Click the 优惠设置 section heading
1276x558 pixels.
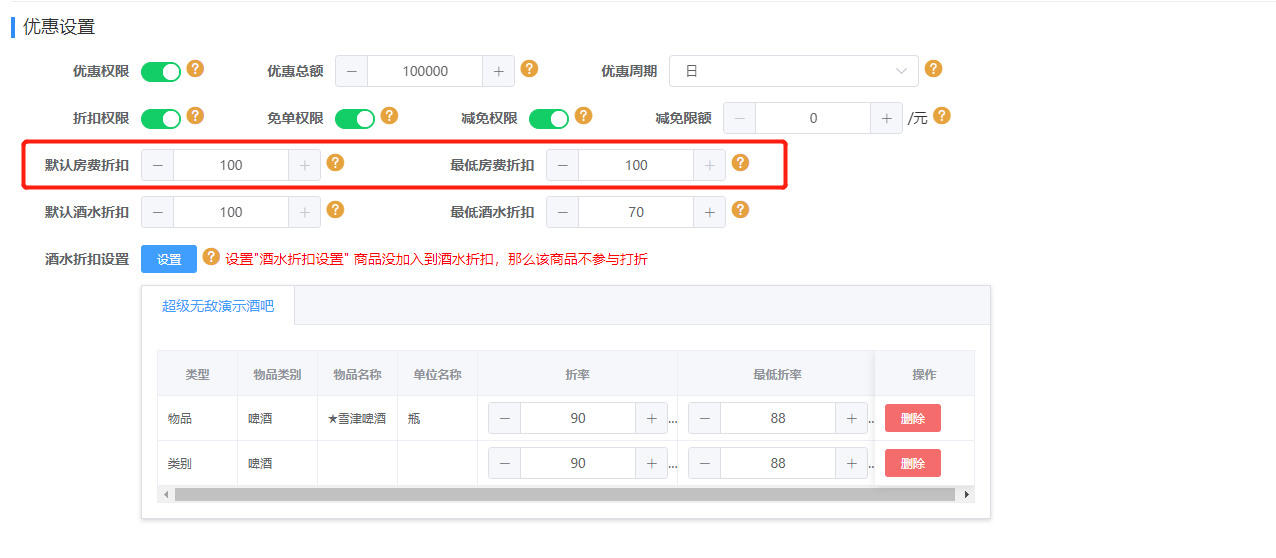pos(59,27)
